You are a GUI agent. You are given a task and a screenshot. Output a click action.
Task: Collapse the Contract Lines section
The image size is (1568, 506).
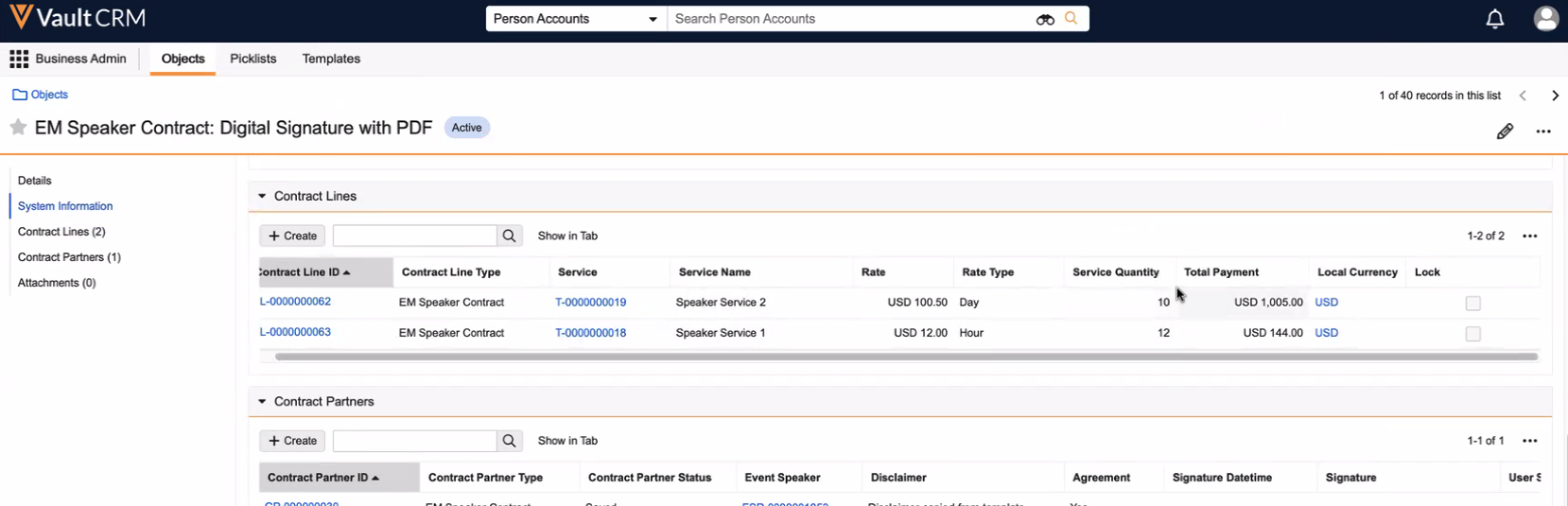coord(263,196)
